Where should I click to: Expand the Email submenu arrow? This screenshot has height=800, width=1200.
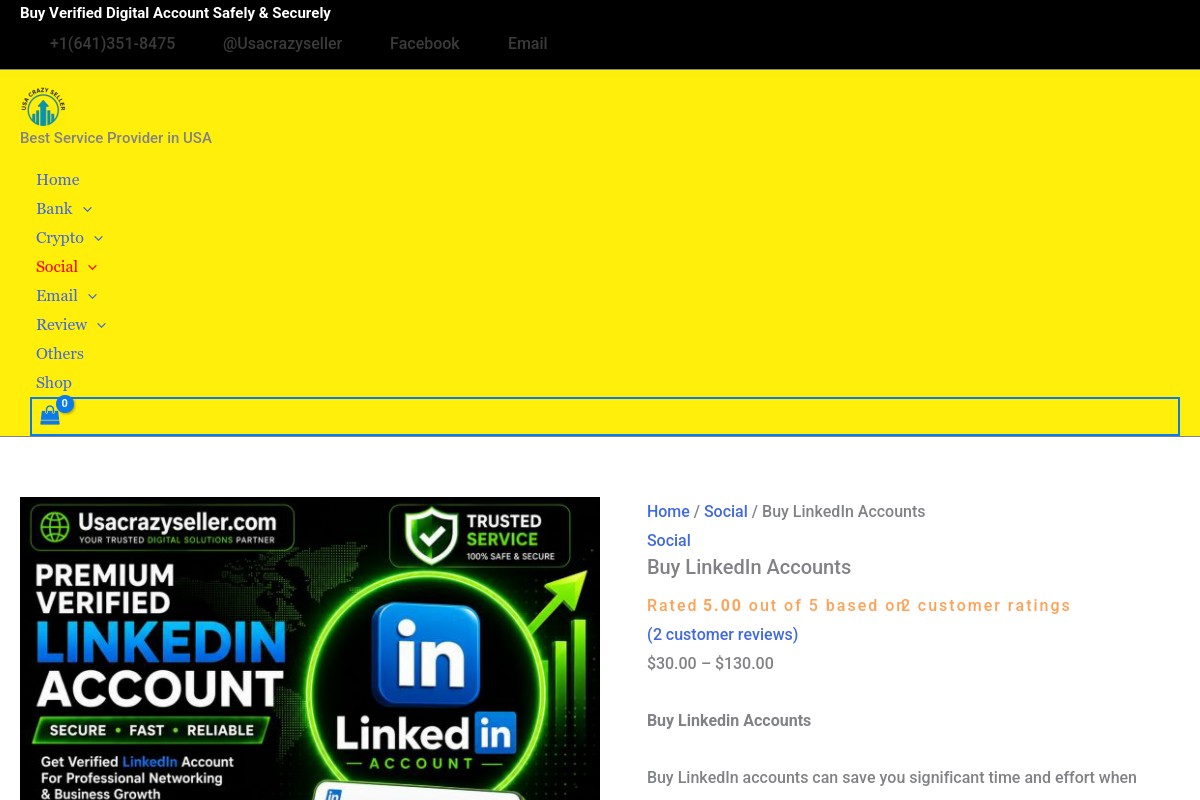(92, 296)
